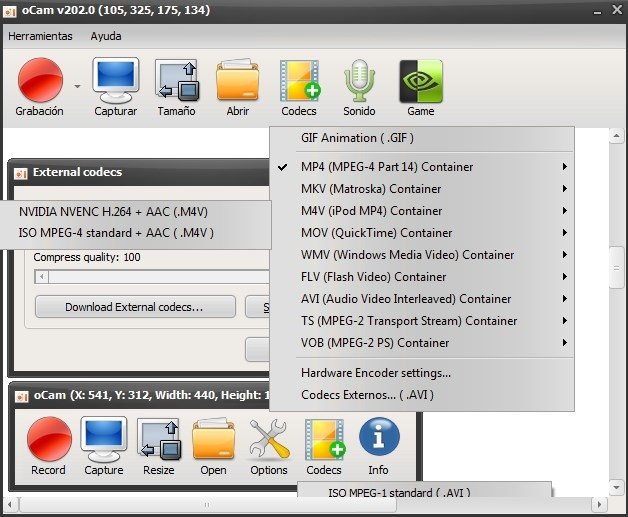Viewport: 628px width, 517px height.
Task: Expand AVI Container submenu arrow
Action: click(564, 299)
